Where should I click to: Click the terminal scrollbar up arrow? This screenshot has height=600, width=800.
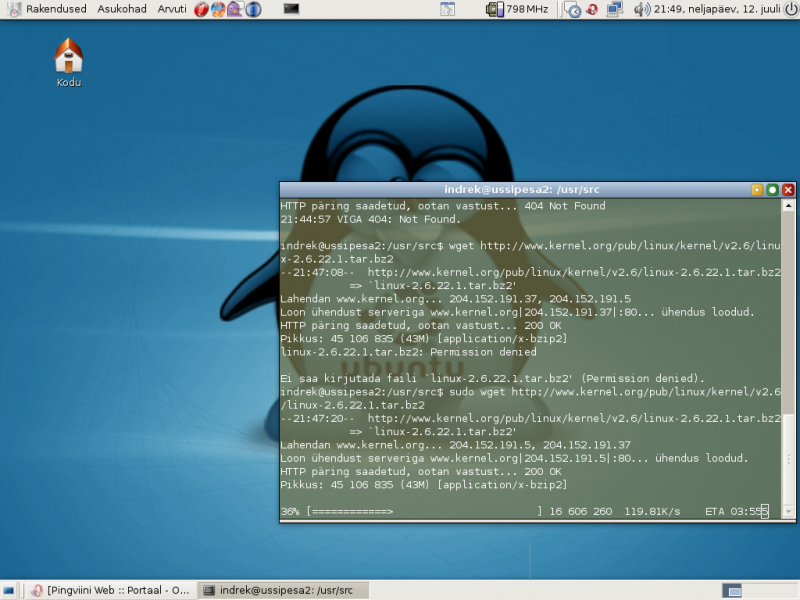(x=788, y=206)
